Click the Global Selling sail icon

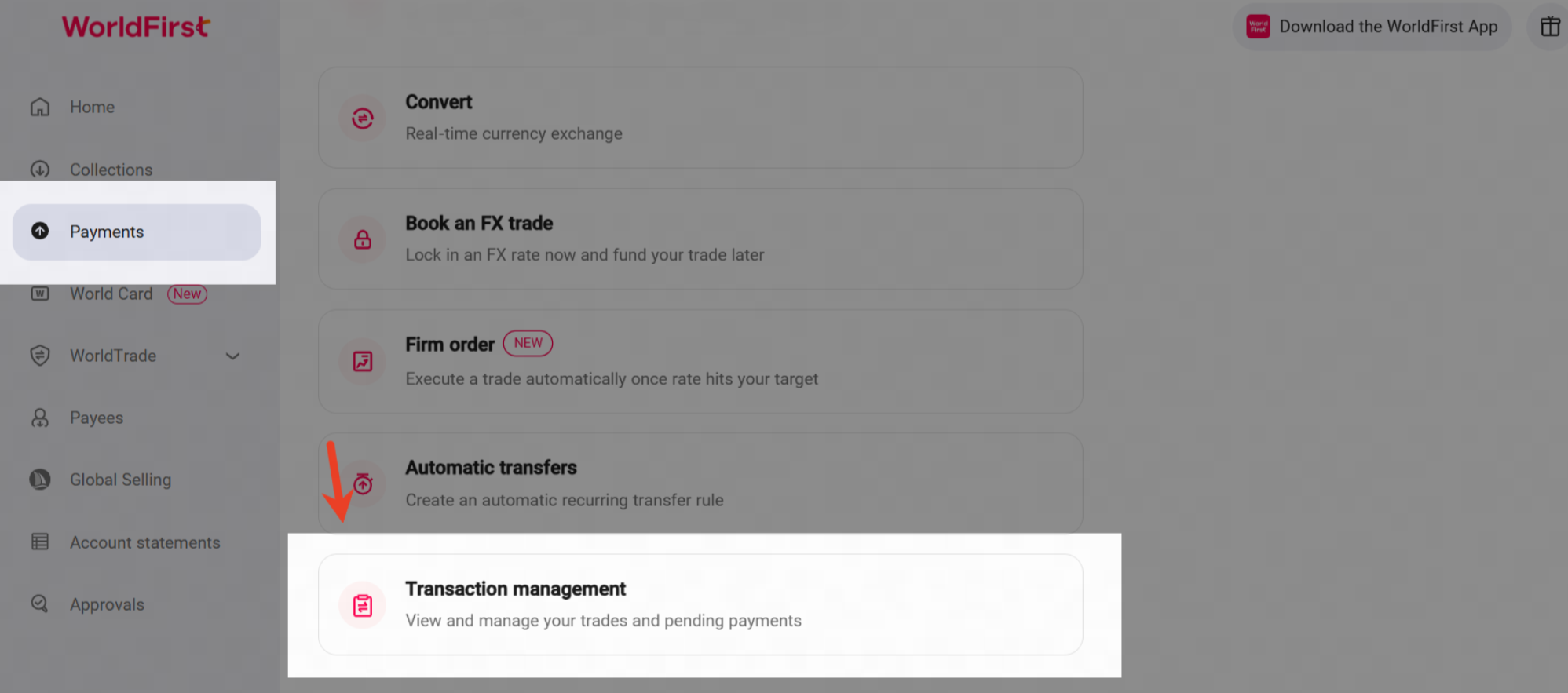coord(40,480)
